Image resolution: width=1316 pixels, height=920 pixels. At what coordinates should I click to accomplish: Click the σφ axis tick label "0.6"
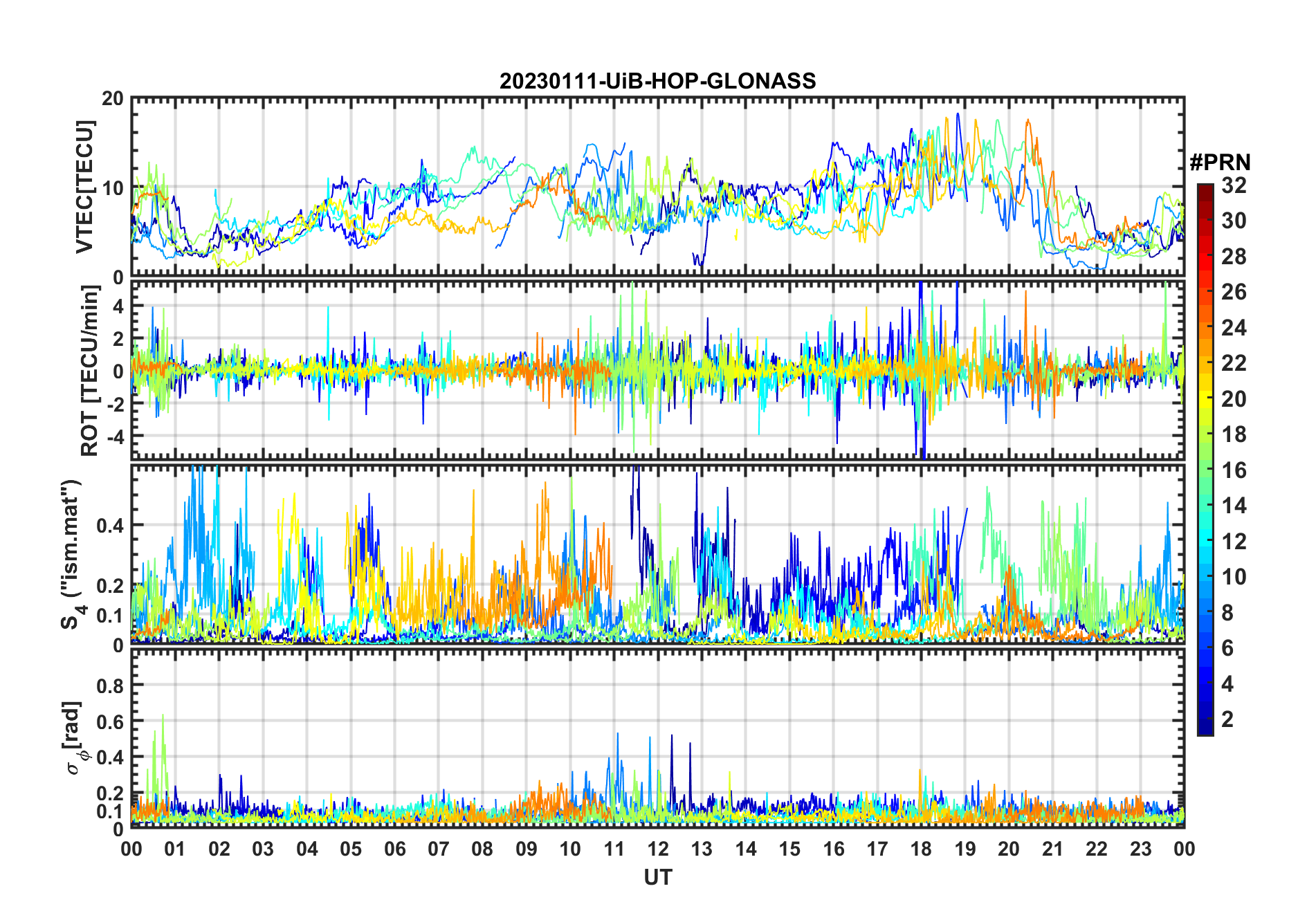pos(111,721)
